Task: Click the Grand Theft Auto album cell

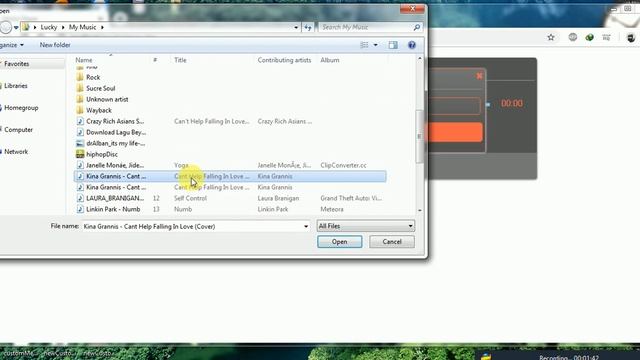Action: pyautogui.click(x=351, y=198)
